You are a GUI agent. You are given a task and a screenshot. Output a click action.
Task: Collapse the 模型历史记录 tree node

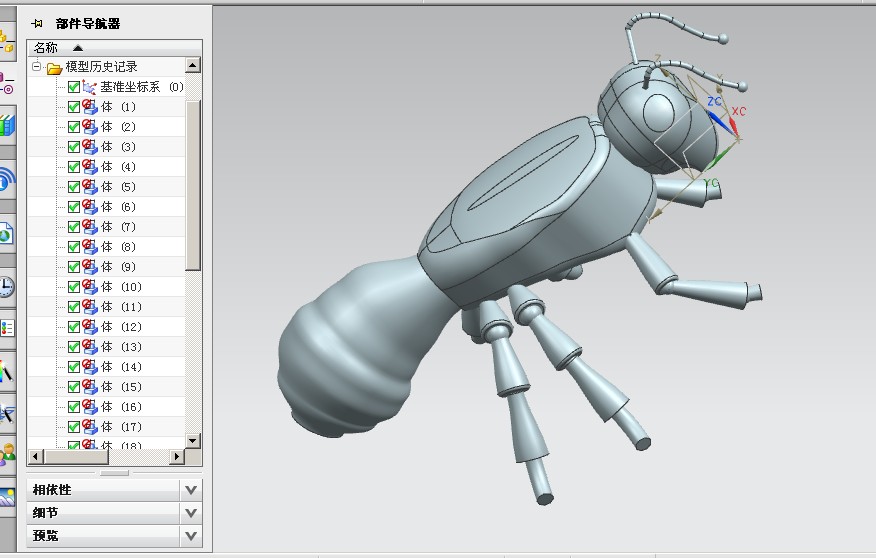tap(36, 66)
